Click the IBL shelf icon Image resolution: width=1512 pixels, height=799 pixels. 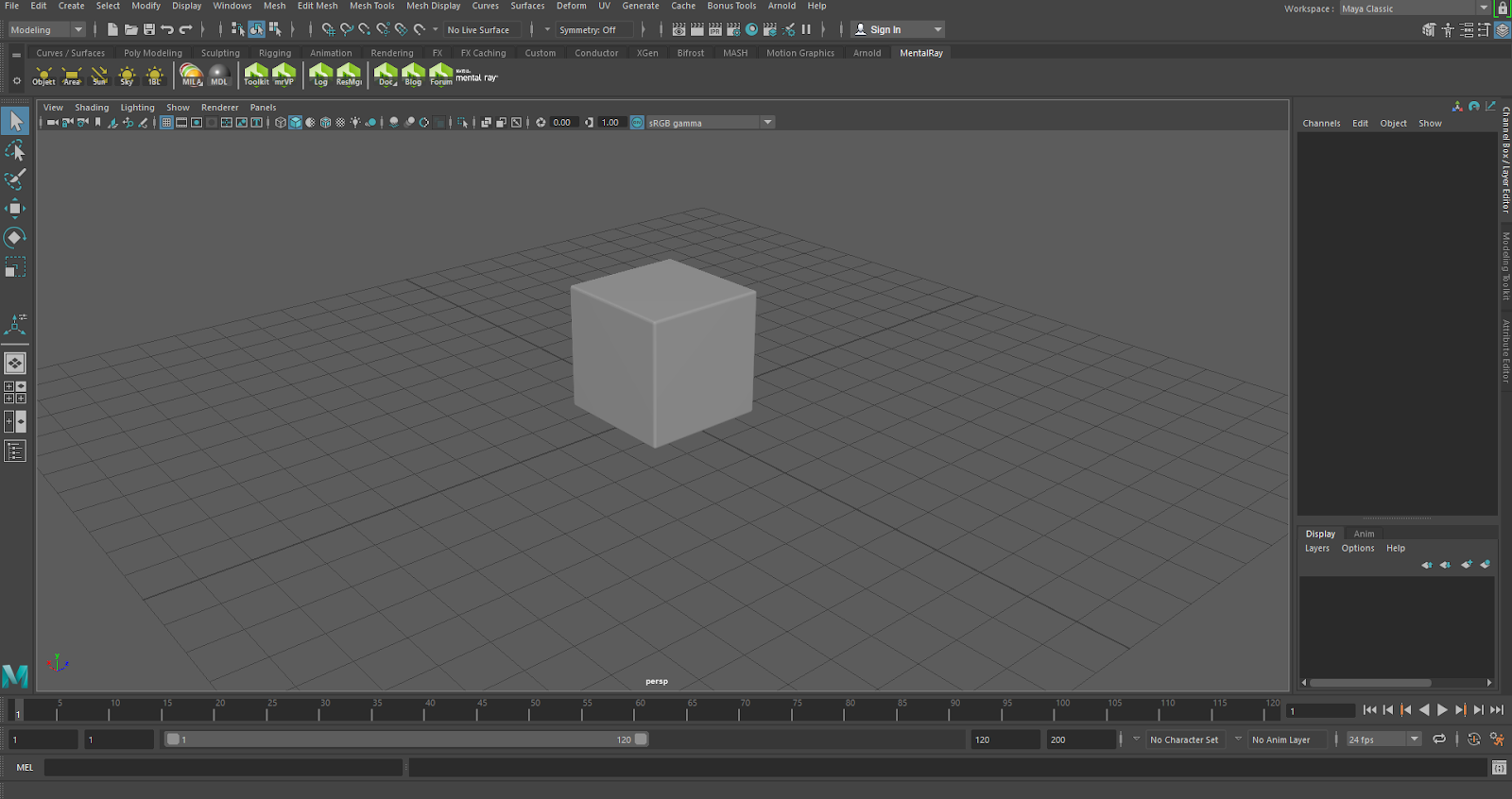[155, 76]
